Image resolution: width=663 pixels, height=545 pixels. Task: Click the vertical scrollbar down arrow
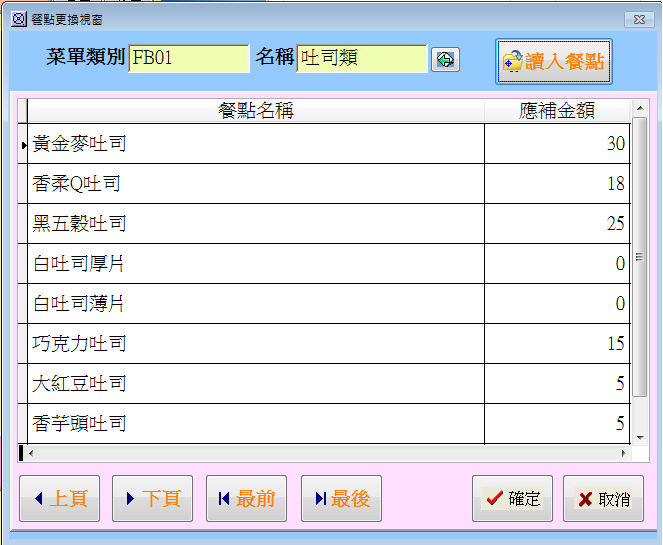click(x=640, y=437)
